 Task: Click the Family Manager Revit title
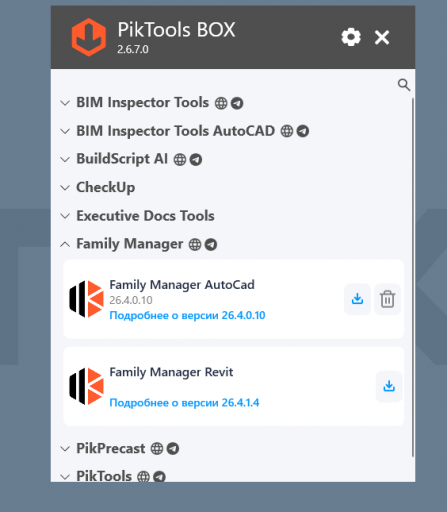point(171,372)
